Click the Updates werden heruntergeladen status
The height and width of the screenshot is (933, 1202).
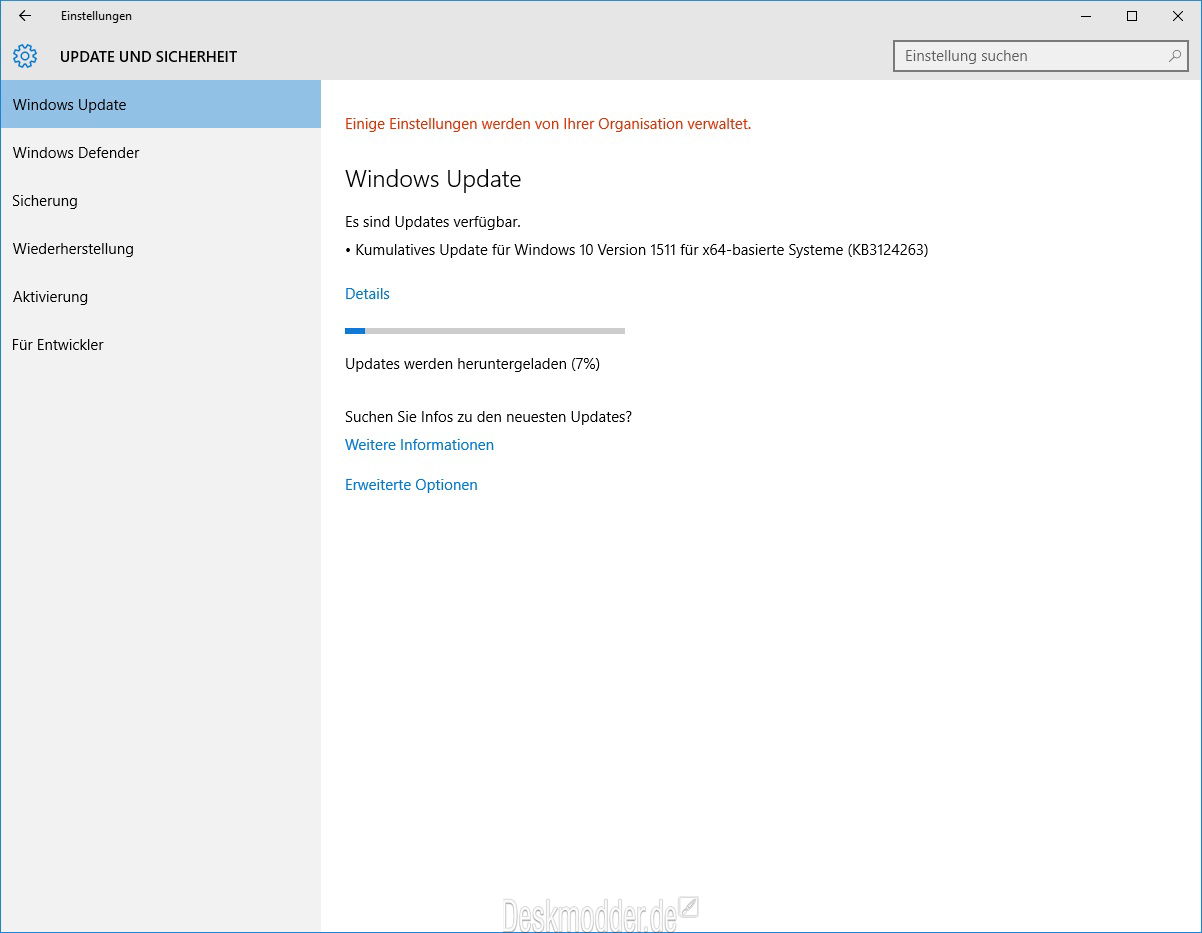click(x=472, y=364)
